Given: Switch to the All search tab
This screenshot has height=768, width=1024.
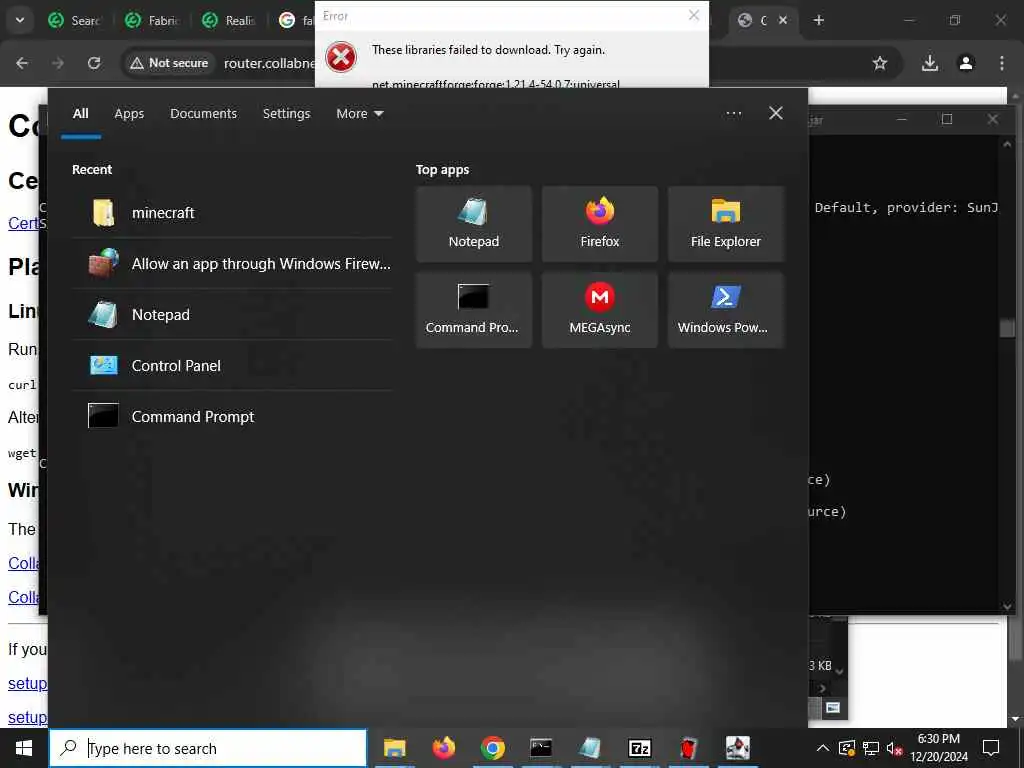Looking at the screenshot, I should 81,114.
